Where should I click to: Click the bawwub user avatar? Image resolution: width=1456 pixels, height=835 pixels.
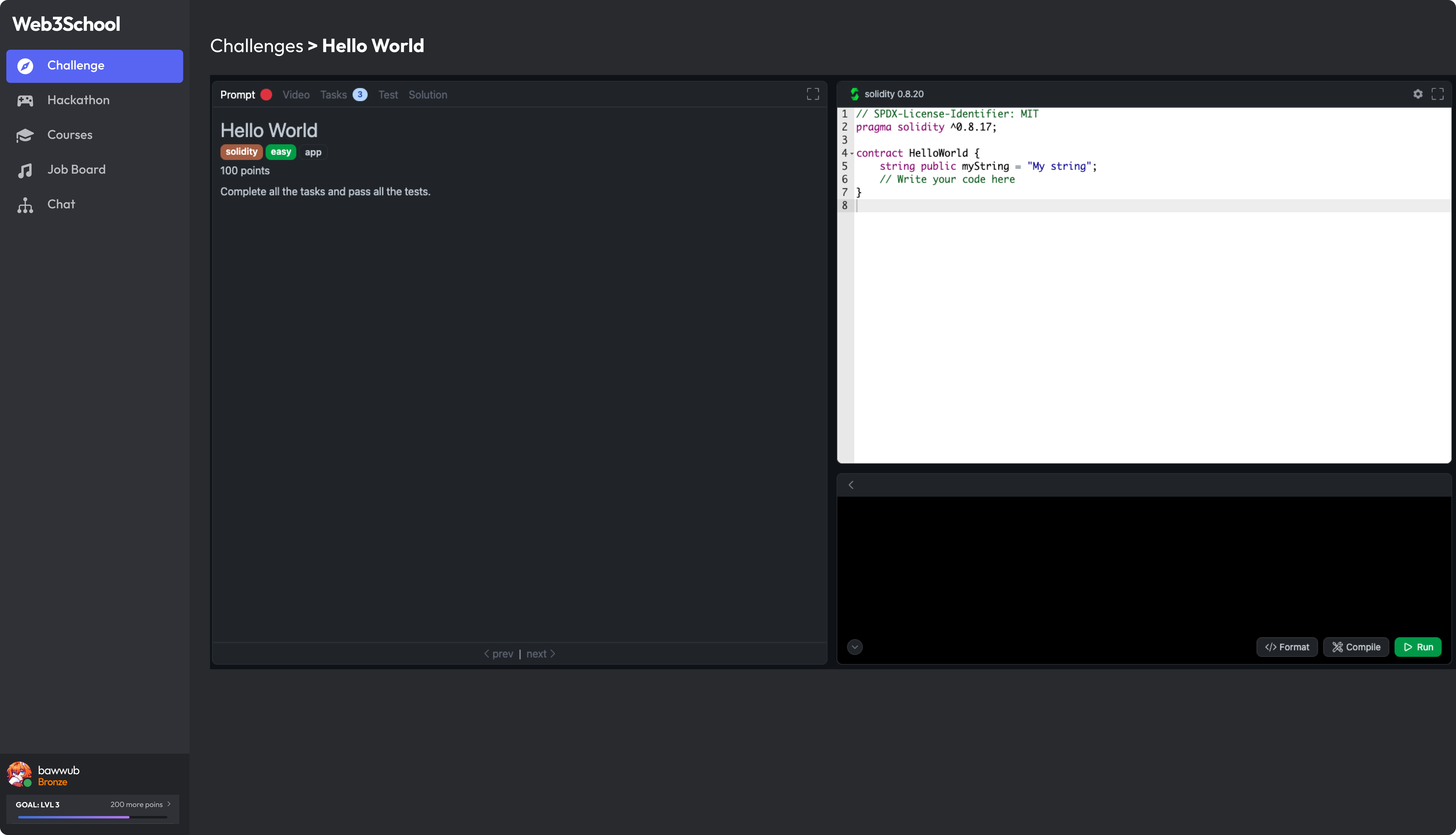(19, 774)
